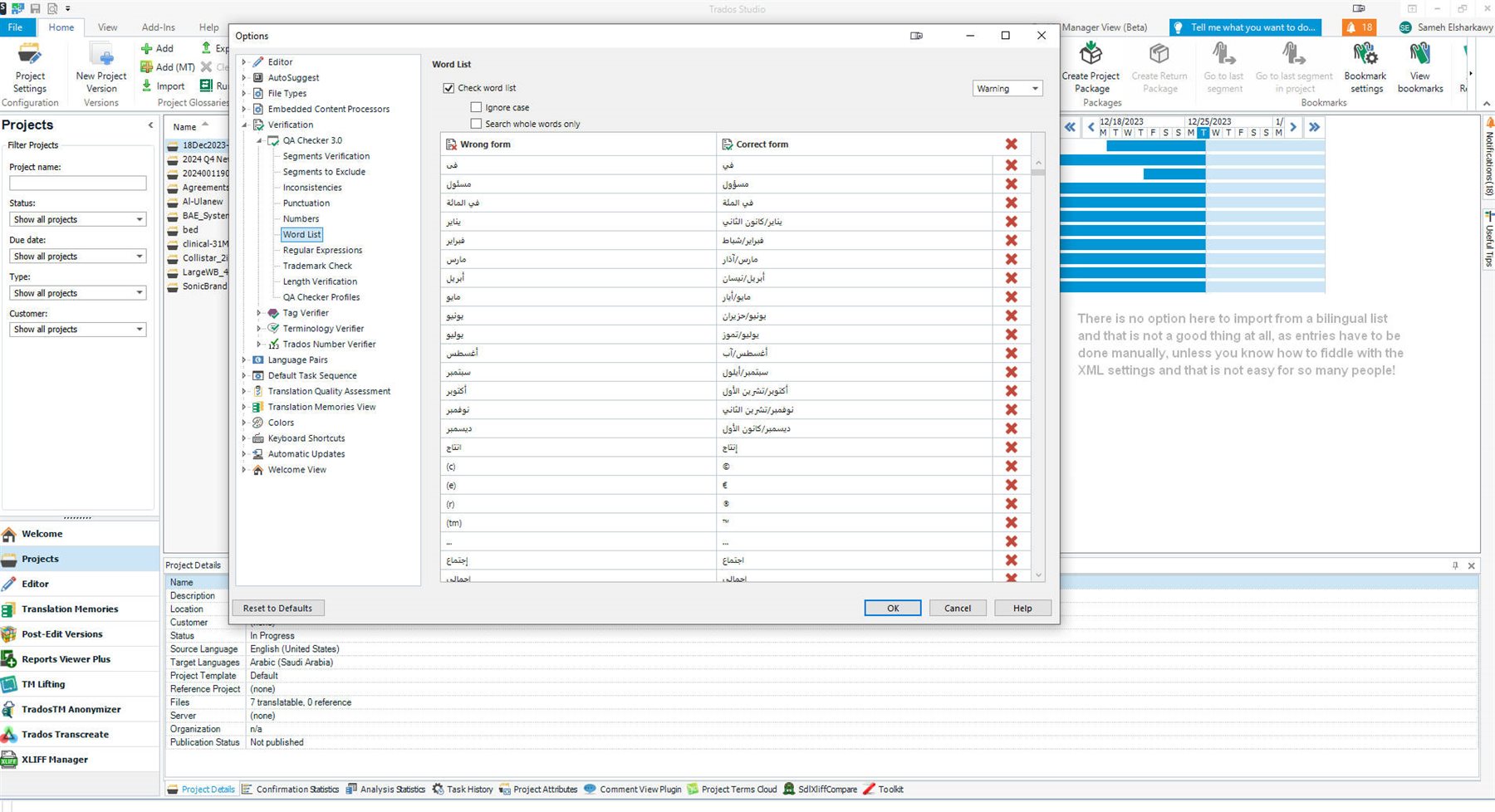Enable the Ignore case checkbox
The image size is (1495, 812).
click(476, 107)
